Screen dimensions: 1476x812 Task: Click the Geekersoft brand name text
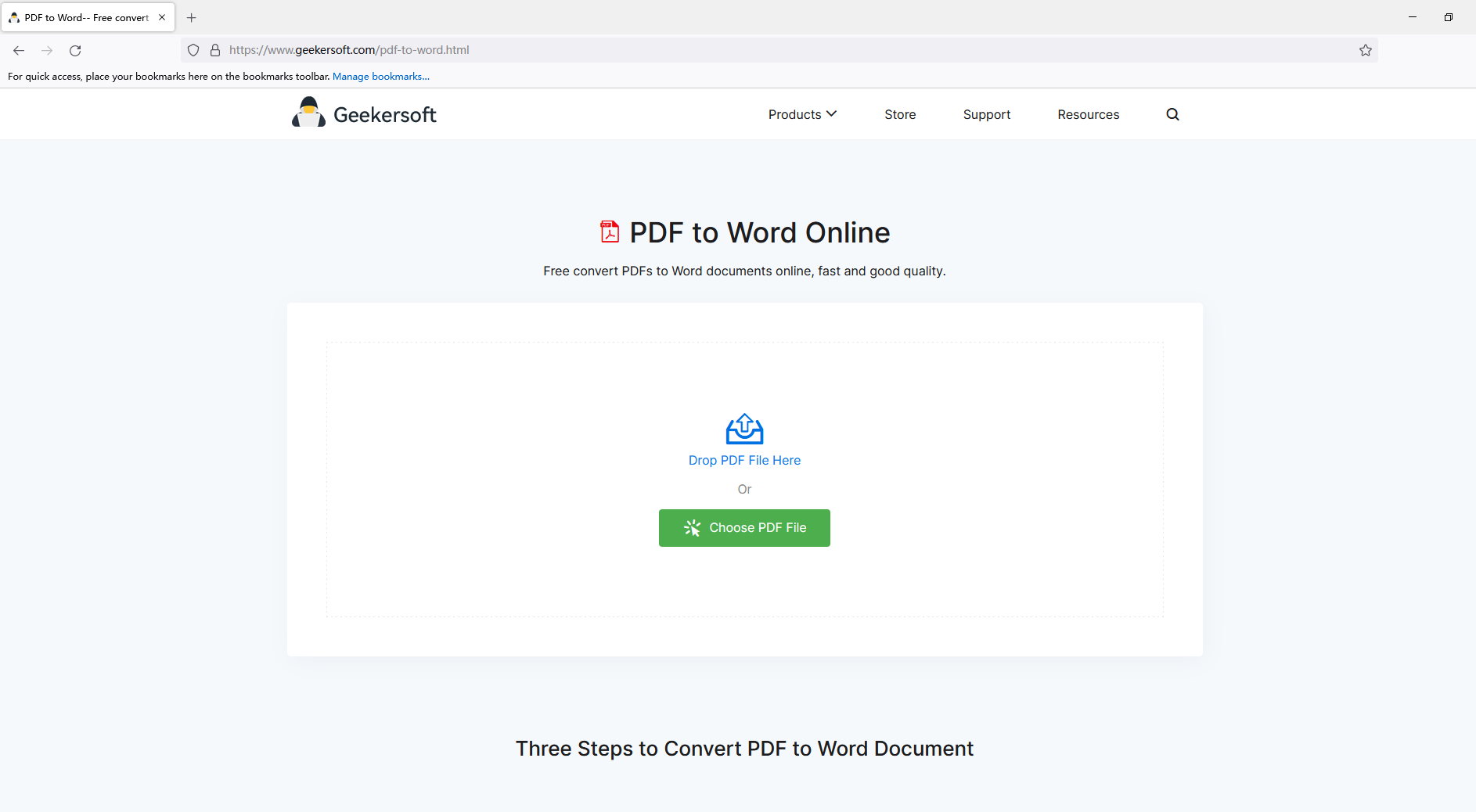click(385, 114)
